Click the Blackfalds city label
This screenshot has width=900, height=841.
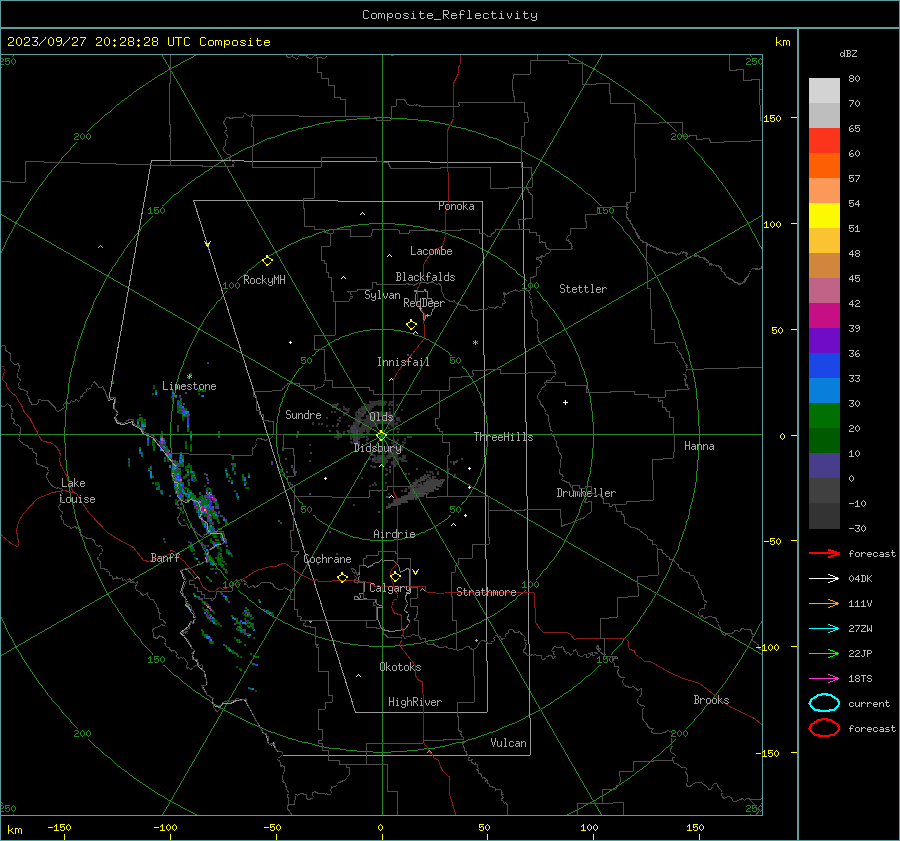[x=425, y=277]
